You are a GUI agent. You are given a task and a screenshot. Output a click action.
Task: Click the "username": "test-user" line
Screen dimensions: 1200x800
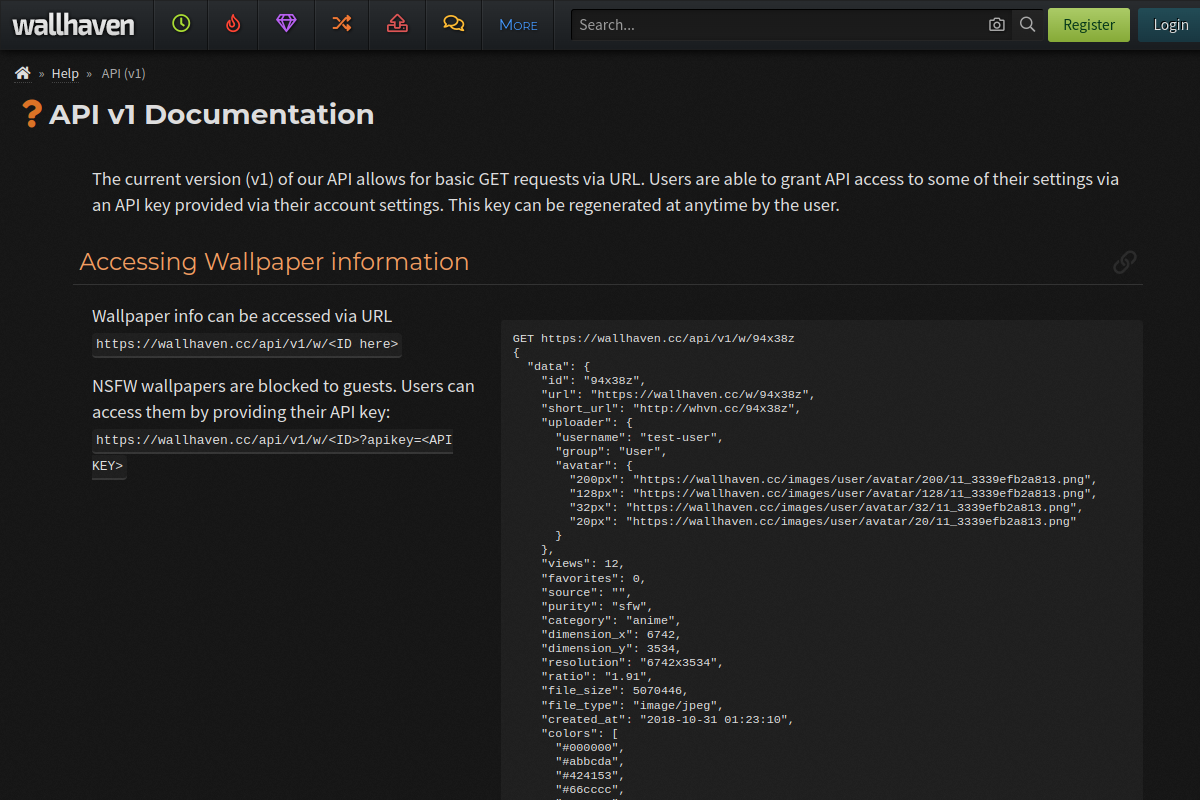[x=639, y=437]
